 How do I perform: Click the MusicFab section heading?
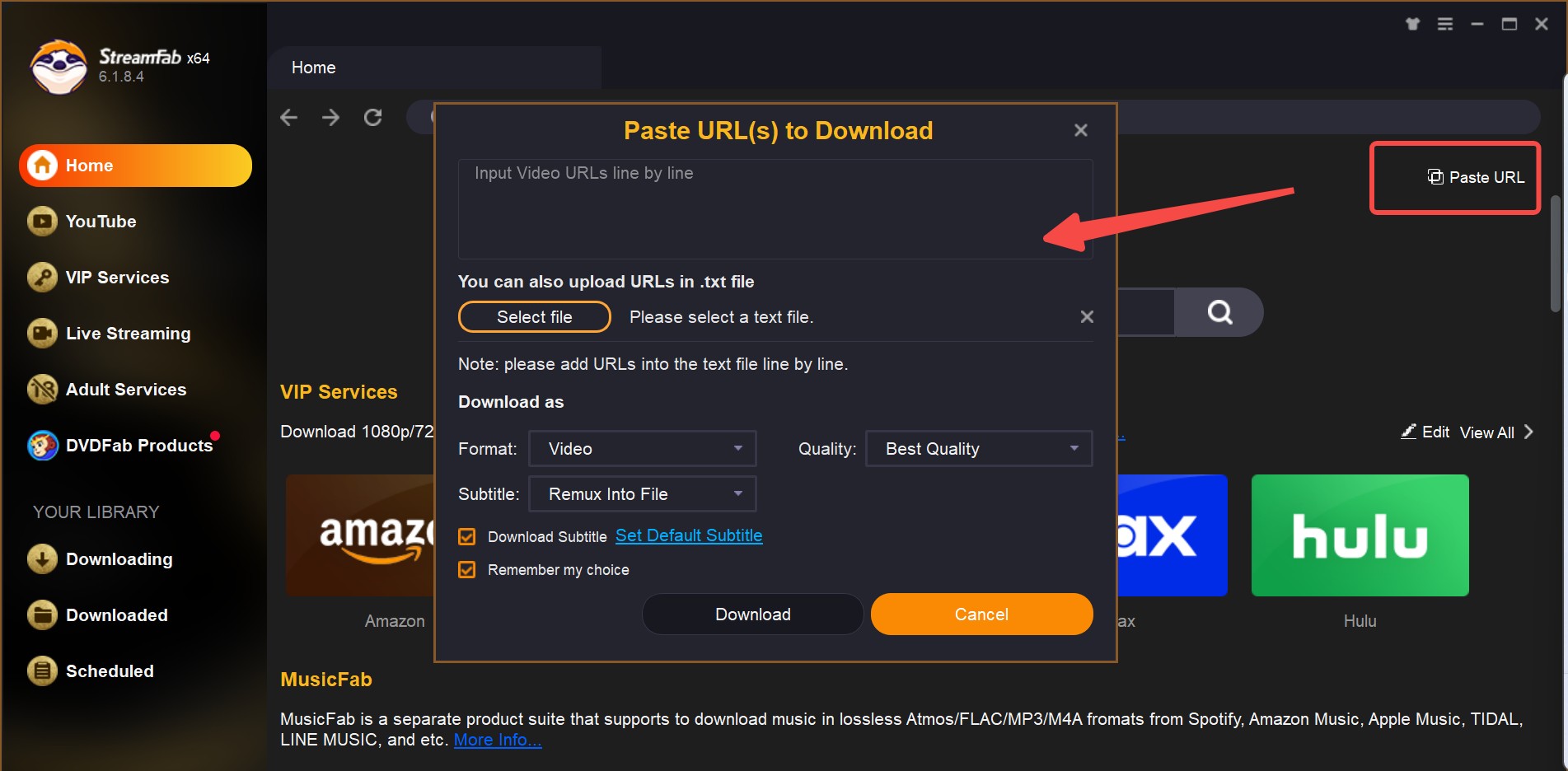tap(326, 680)
